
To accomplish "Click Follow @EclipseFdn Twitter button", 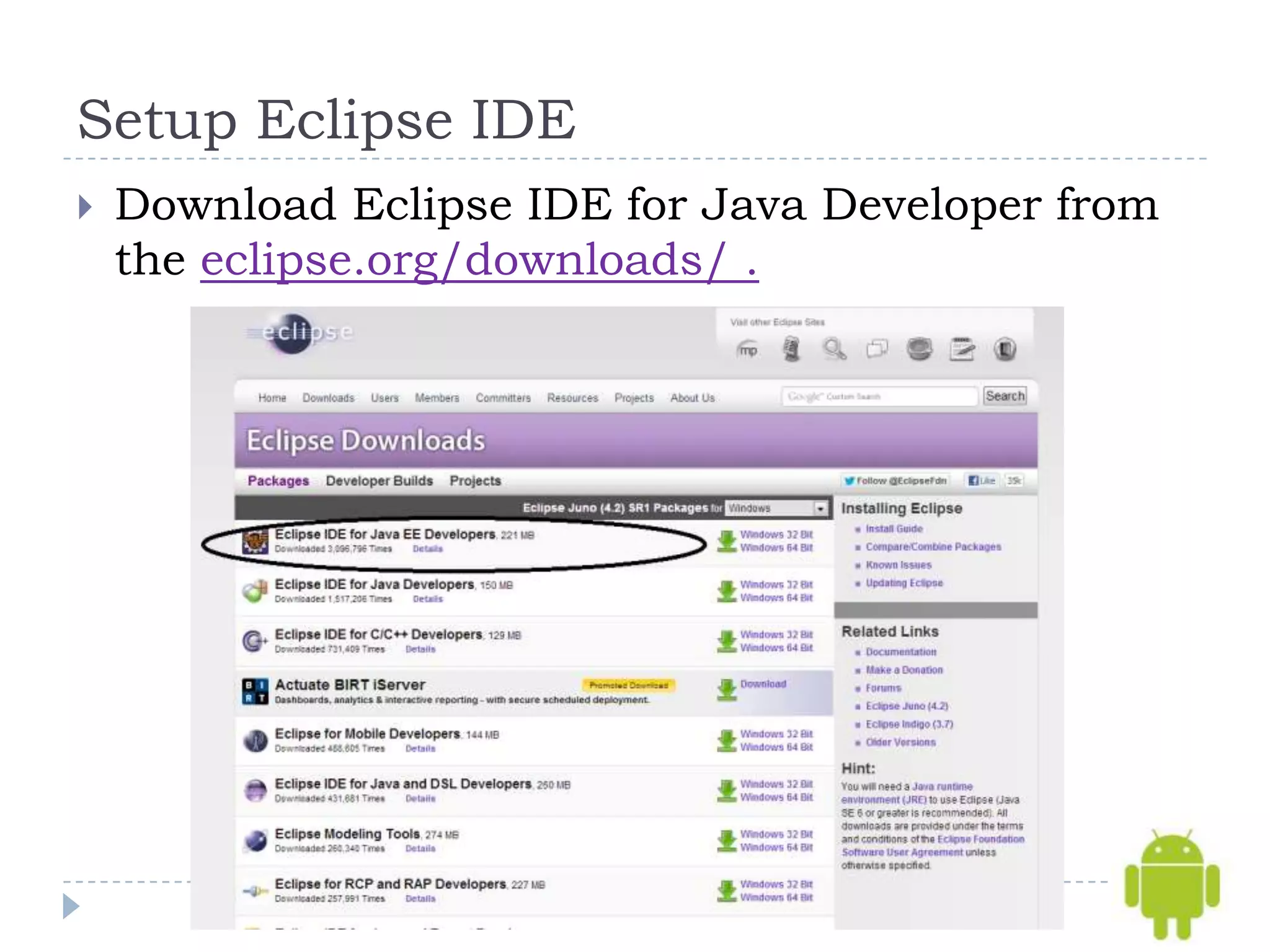I will click(x=894, y=480).
